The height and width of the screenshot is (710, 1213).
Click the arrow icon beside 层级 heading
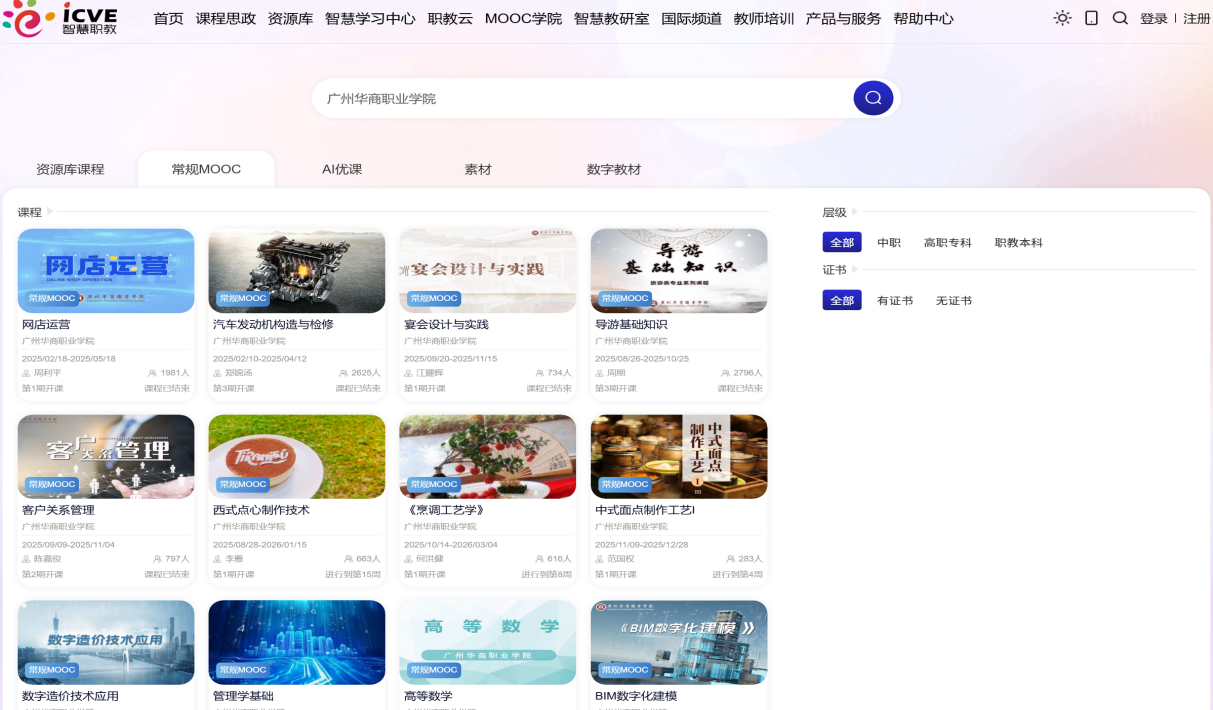[x=855, y=212]
